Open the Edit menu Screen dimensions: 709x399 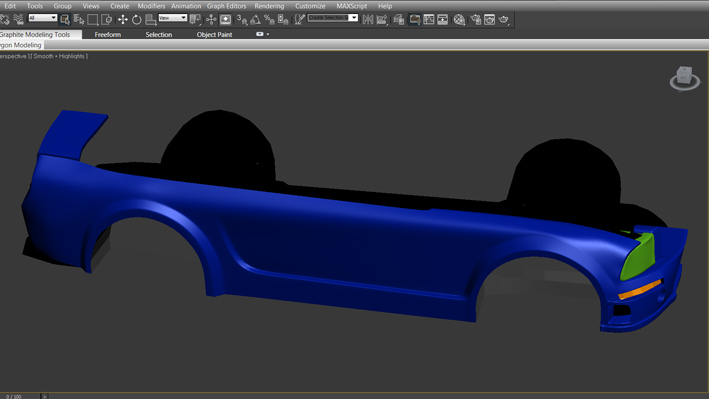[x=10, y=6]
